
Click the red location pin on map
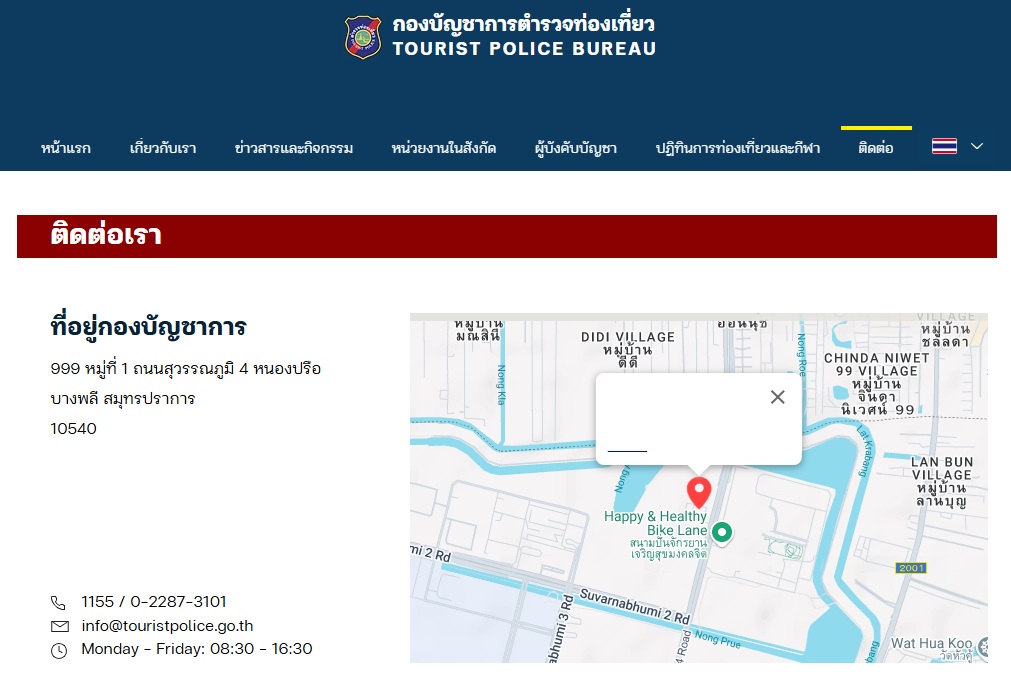tap(699, 491)
